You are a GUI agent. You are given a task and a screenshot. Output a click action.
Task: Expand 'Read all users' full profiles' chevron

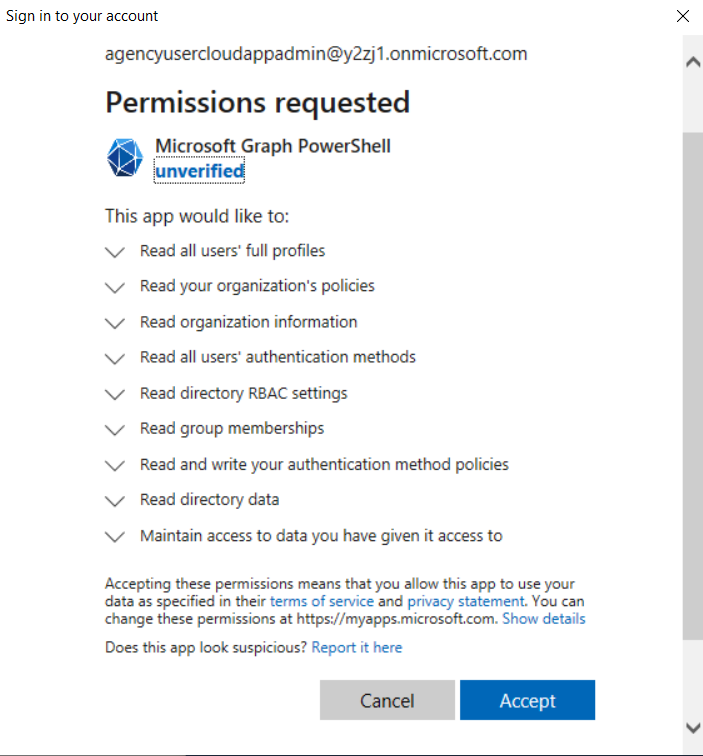(x=115, y=252)
